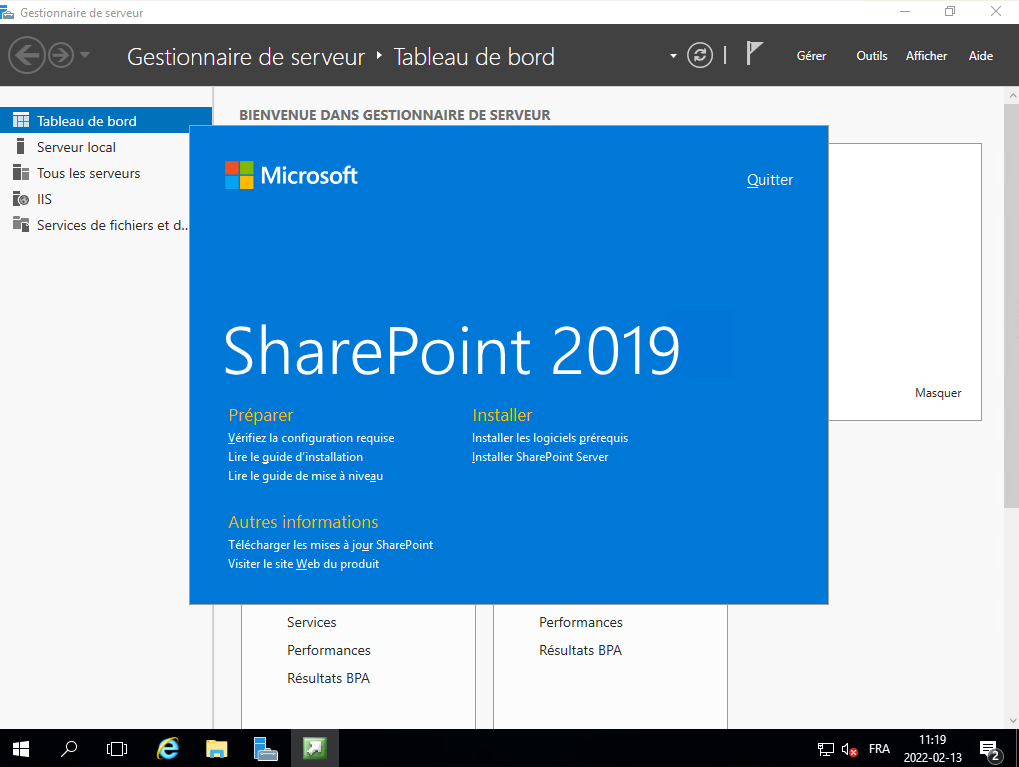
Task: Click the scrollbar up arrow
Action: click(x=1012, y=95)
